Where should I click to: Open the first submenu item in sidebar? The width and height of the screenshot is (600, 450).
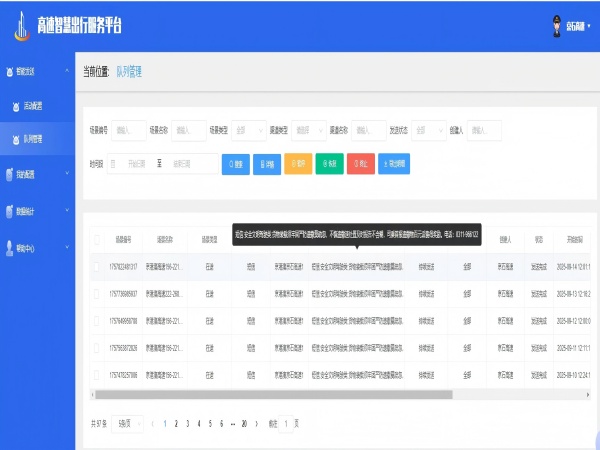coord(33,105)
